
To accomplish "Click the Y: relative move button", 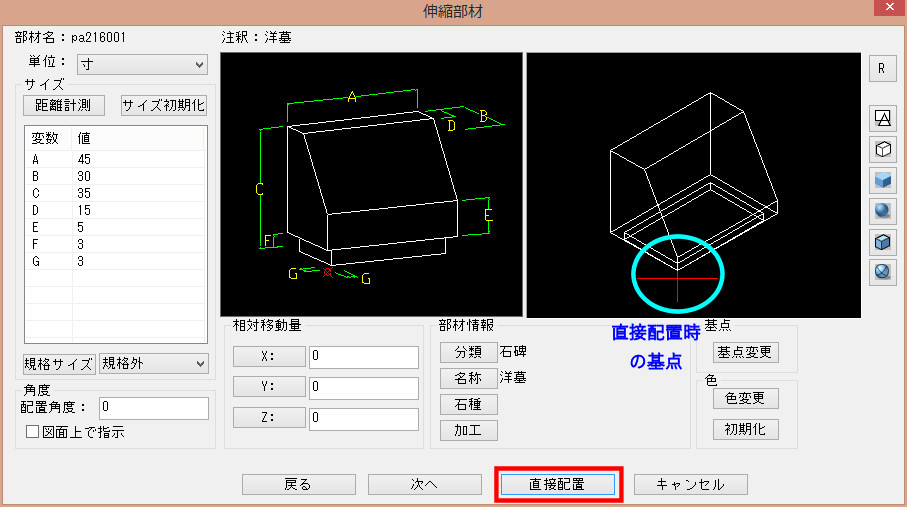I will click(269, 387).
